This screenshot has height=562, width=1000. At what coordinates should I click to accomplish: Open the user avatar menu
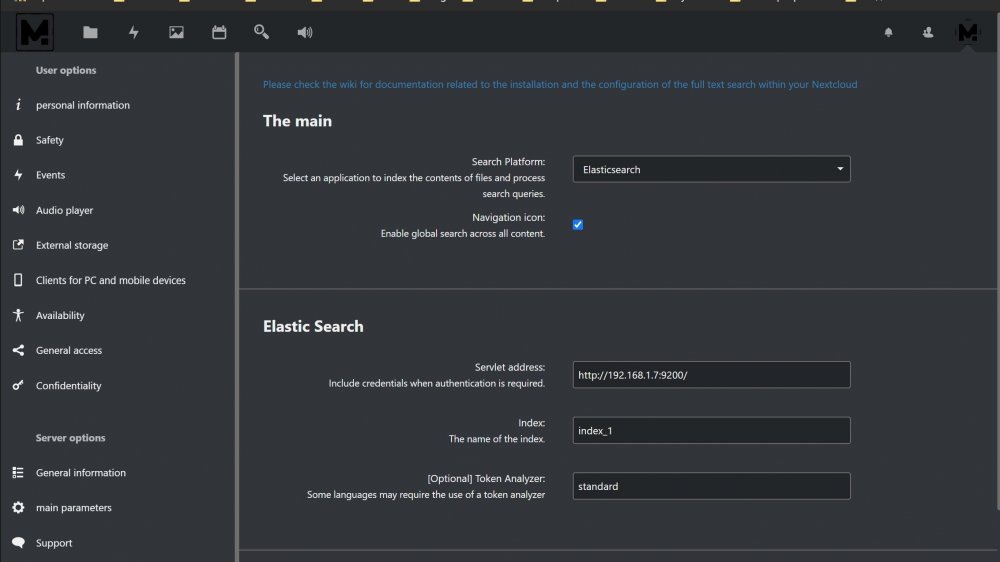coord(967,32)
